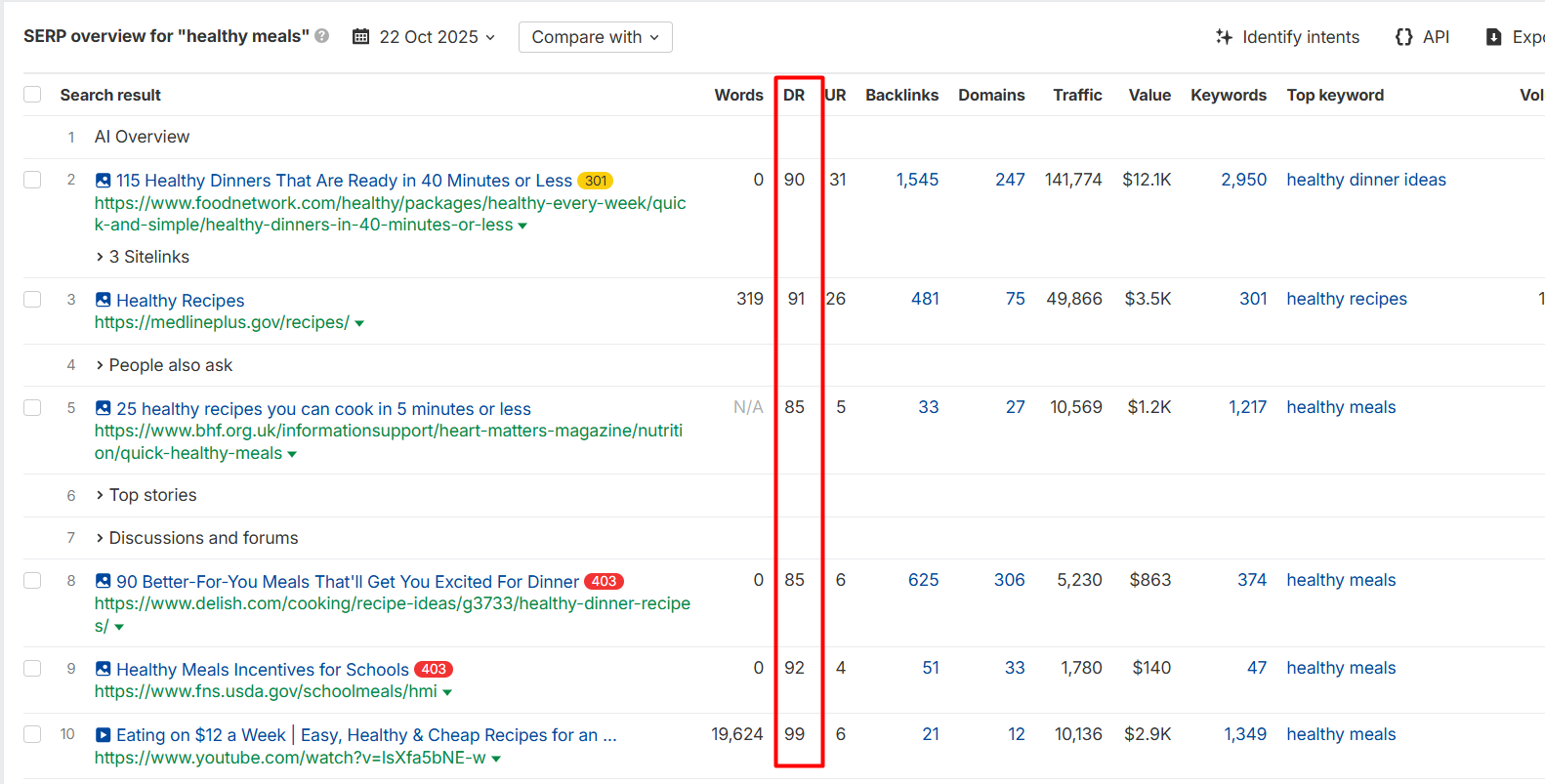Click the healthy dinner ideas top keyword
The height and width of the screenshot is (784, 1545).
pos(1366,180)
